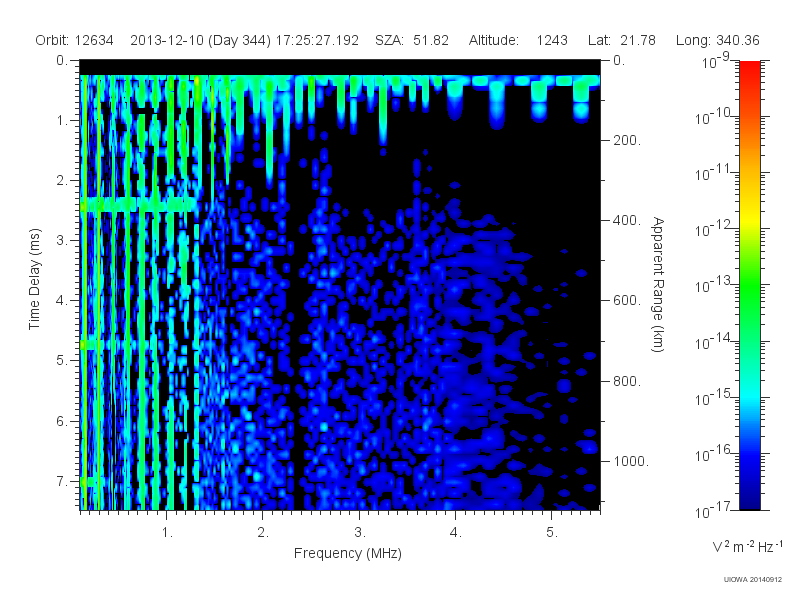Click the '3.' frequency axis tick label
Viewport: 800px width, 600px height.
[x=360, y=533]
